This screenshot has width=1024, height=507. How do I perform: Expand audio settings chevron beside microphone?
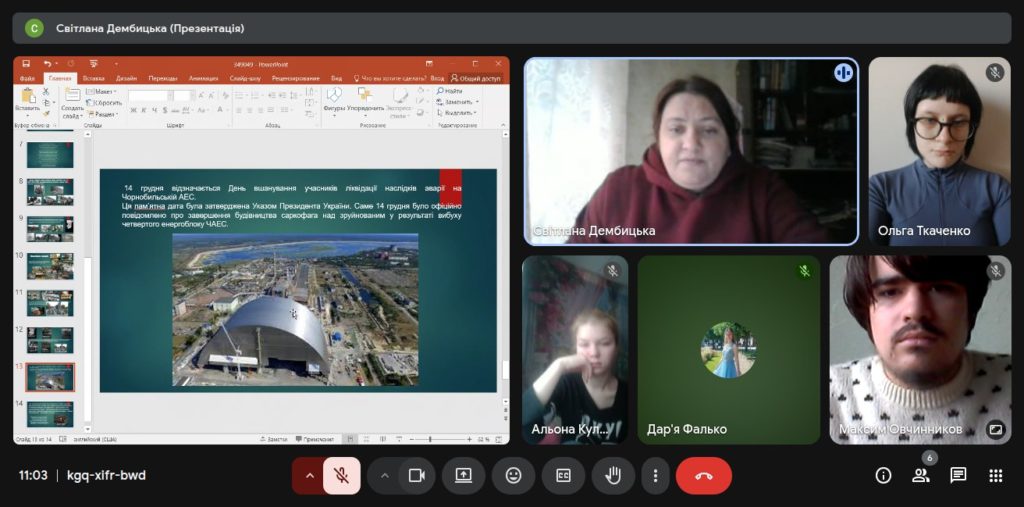309,476
